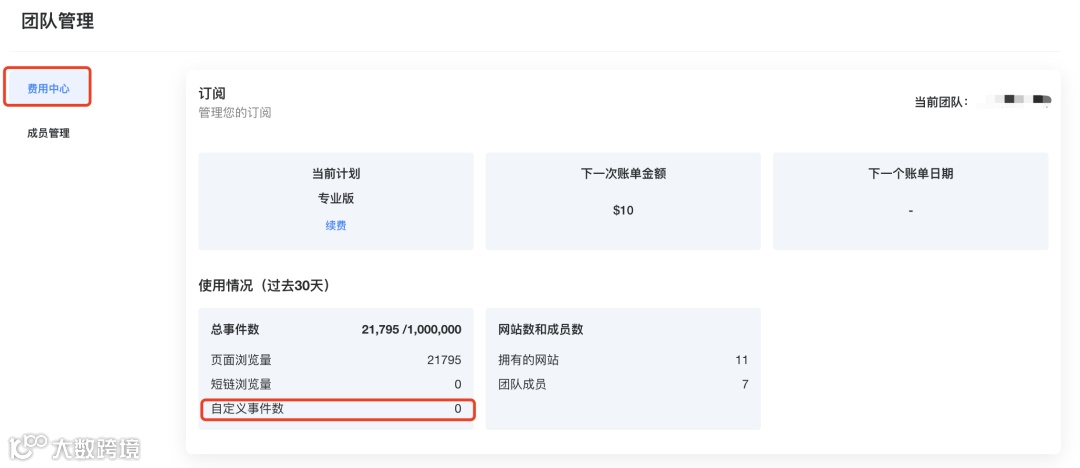1080x468 pixels.
Task: Open the 费用中心 menu item
Action: point(48,88)
